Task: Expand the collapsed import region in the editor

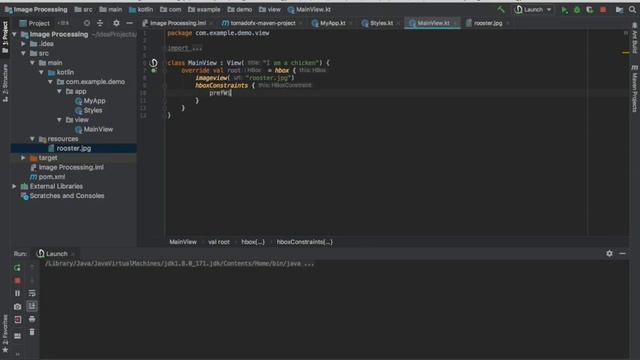Action: tap(184, 48)
